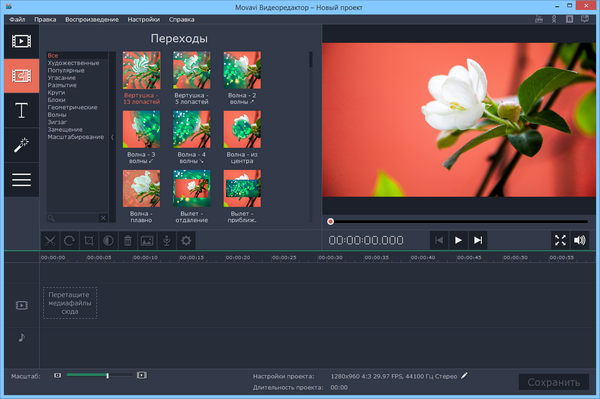
Task: Click zoom in icon right of scale slider
Action: (142, 375)
